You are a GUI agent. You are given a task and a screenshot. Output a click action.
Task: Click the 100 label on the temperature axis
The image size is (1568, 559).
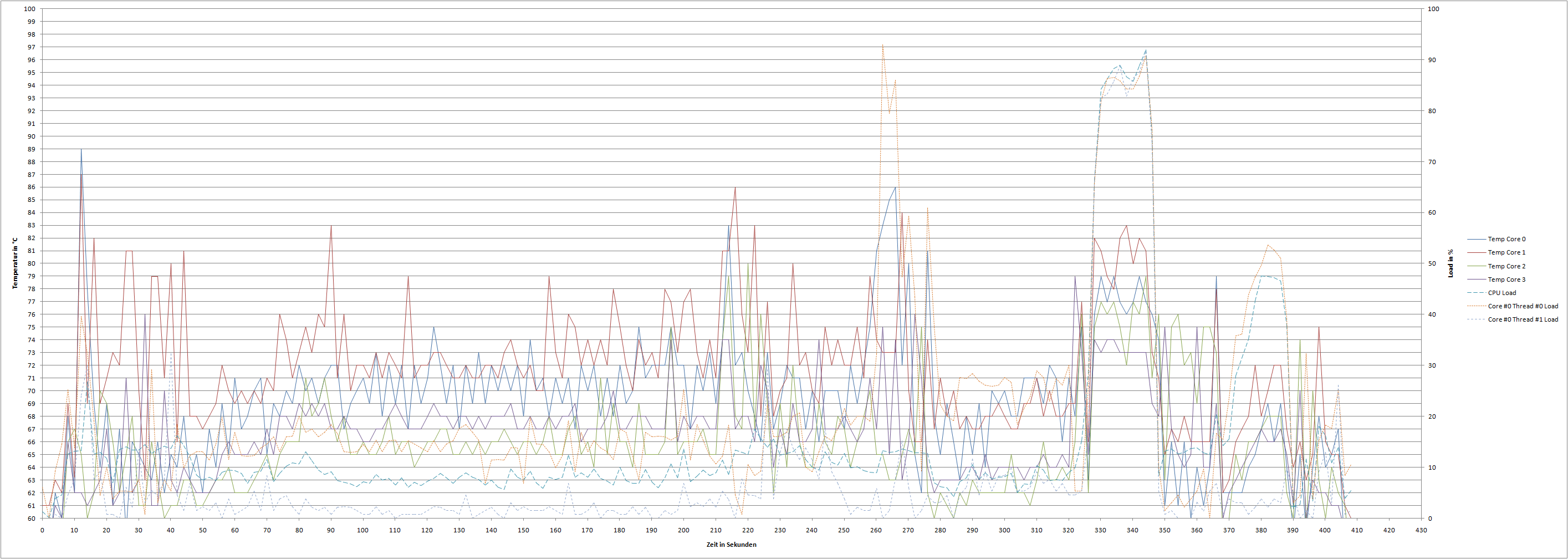point(30,9)
